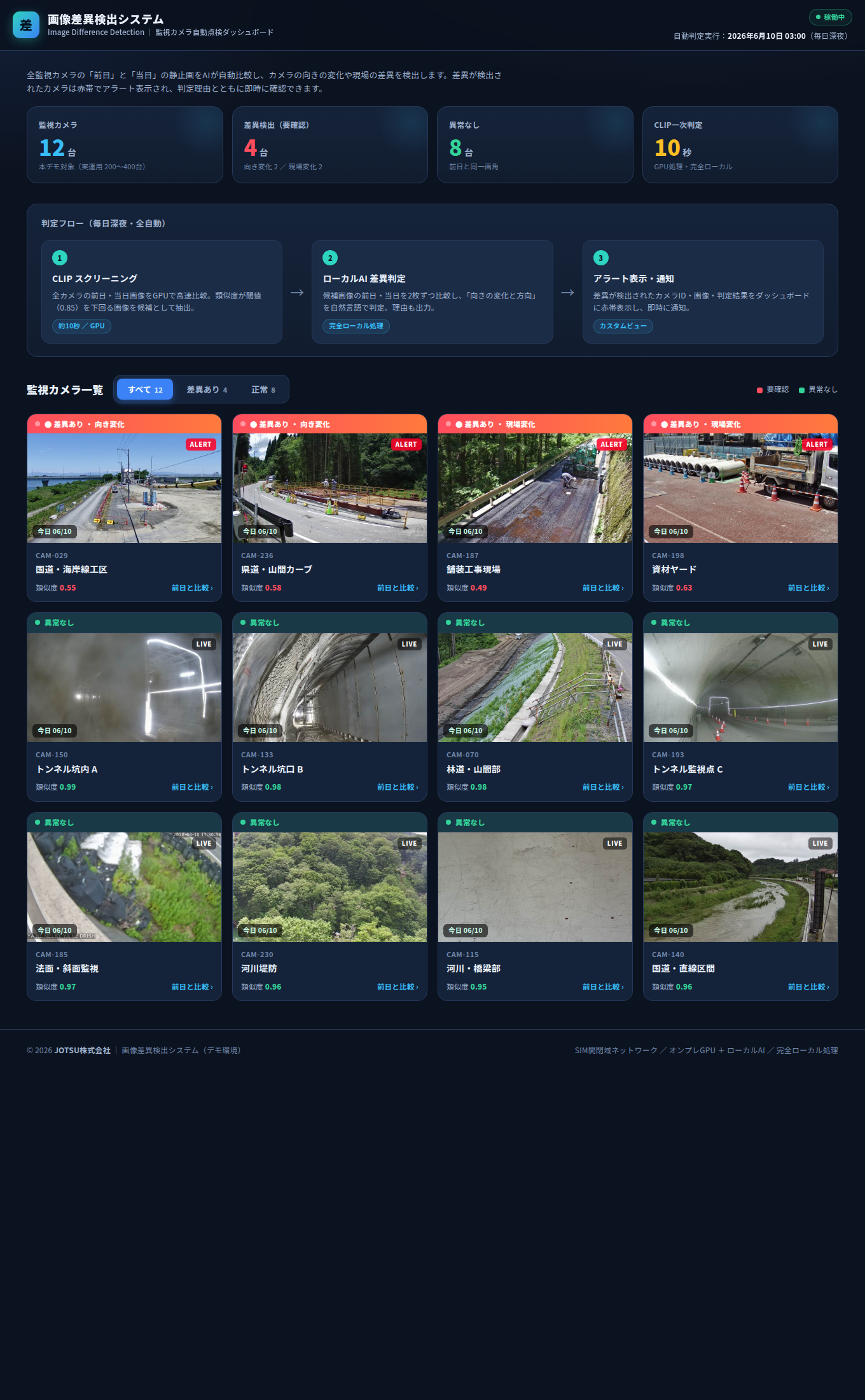This screenshot has width=865, height=1400.
Task: Switch to the 差異あり 4 tab
Action: 207,389
